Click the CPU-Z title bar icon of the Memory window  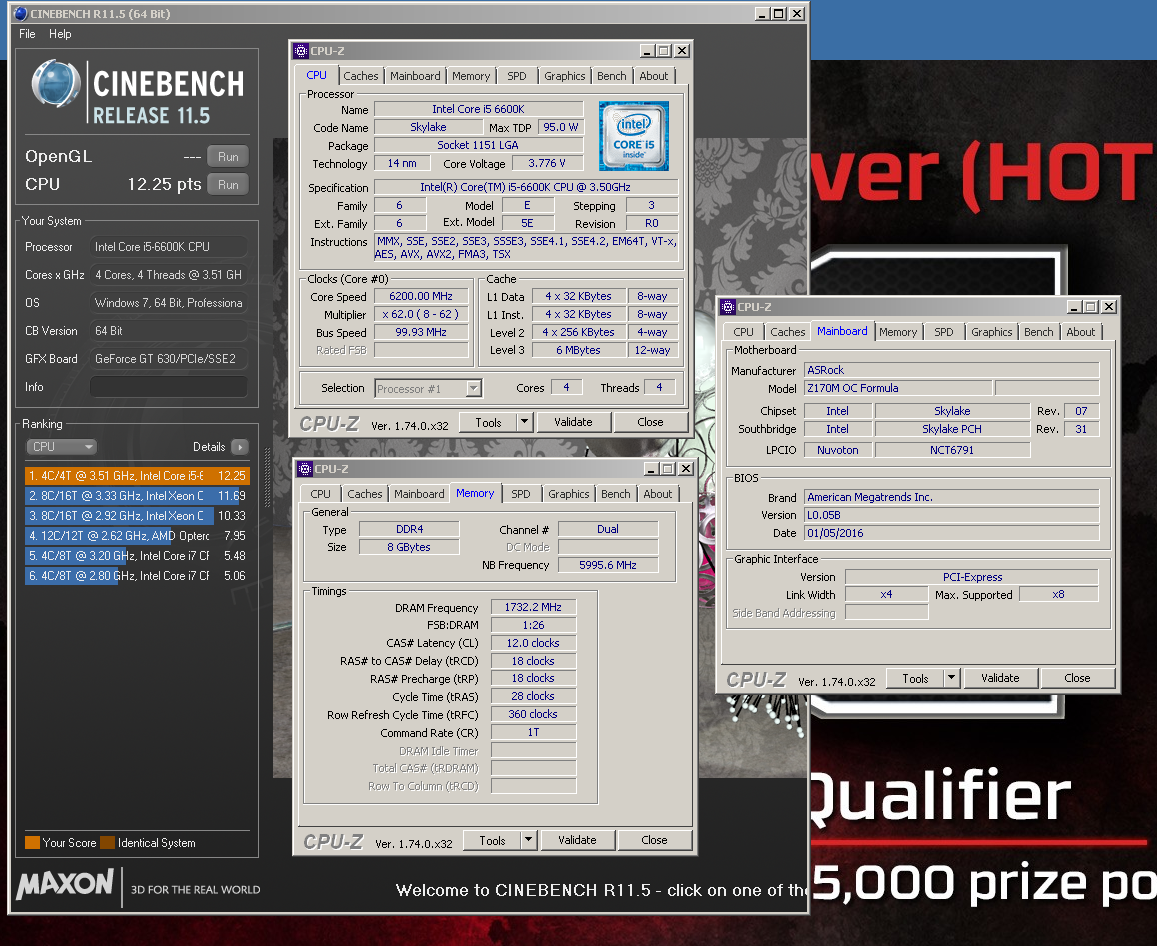click(305, 469)
